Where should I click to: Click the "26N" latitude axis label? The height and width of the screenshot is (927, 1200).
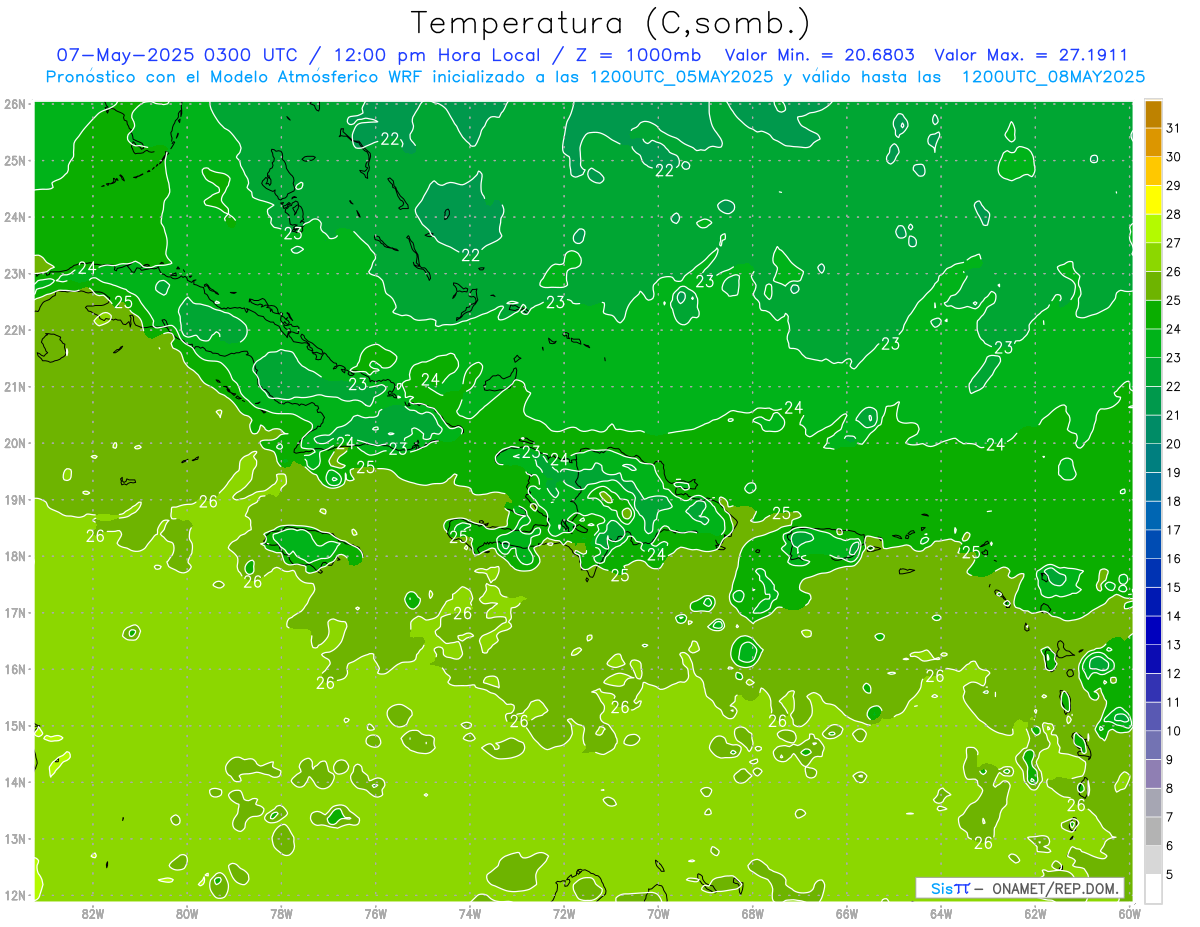pos(14,104)
